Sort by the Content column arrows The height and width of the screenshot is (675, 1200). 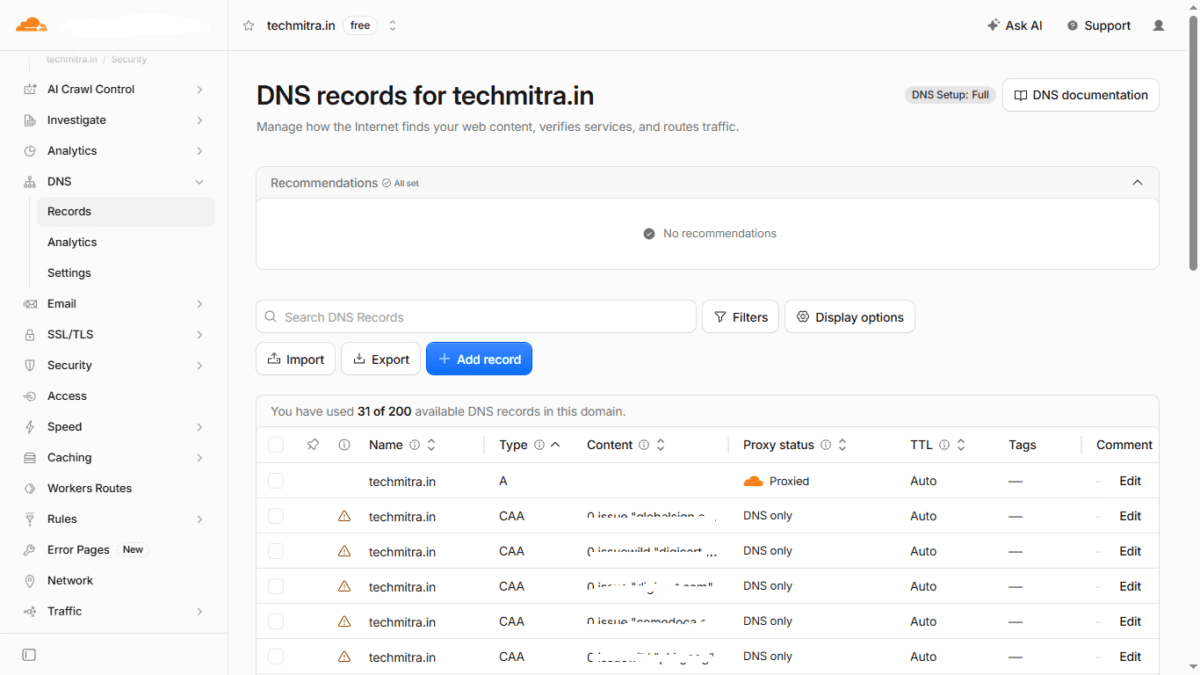[x=660, y=445]
